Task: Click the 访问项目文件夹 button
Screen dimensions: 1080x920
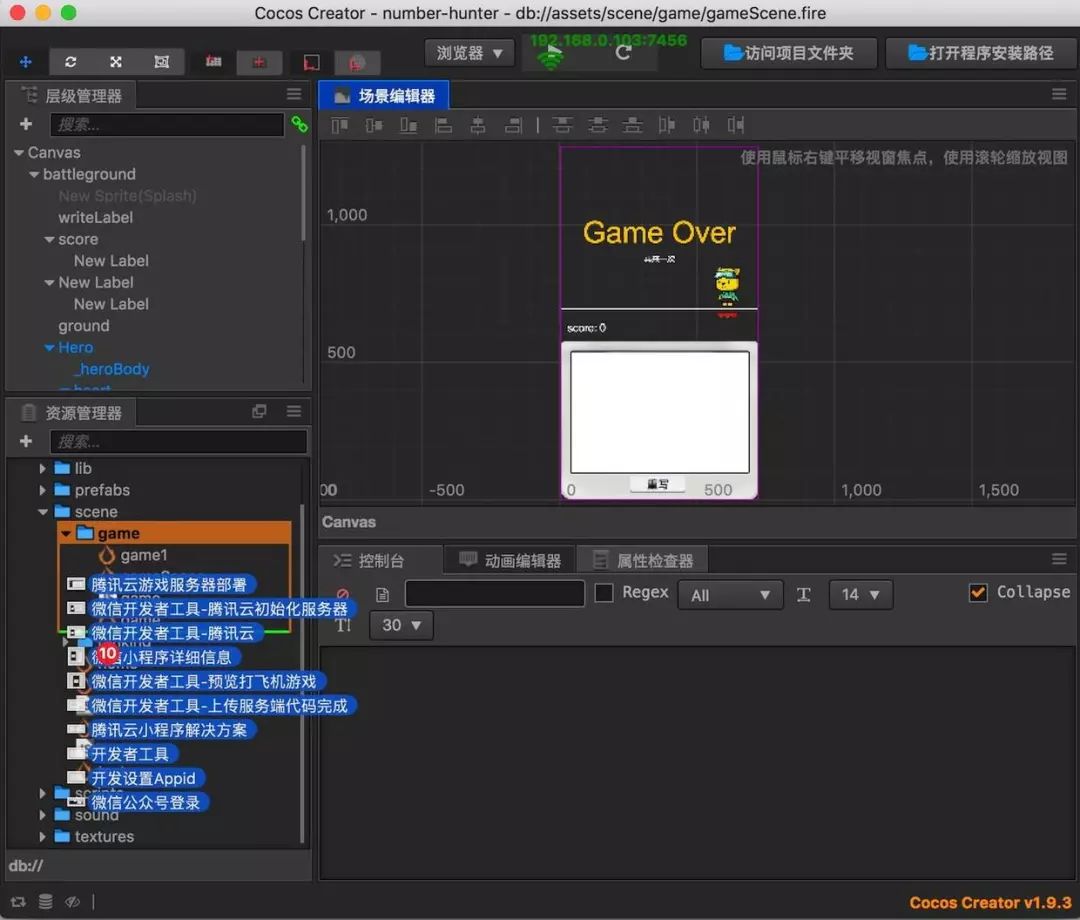Action: [788, 53]
